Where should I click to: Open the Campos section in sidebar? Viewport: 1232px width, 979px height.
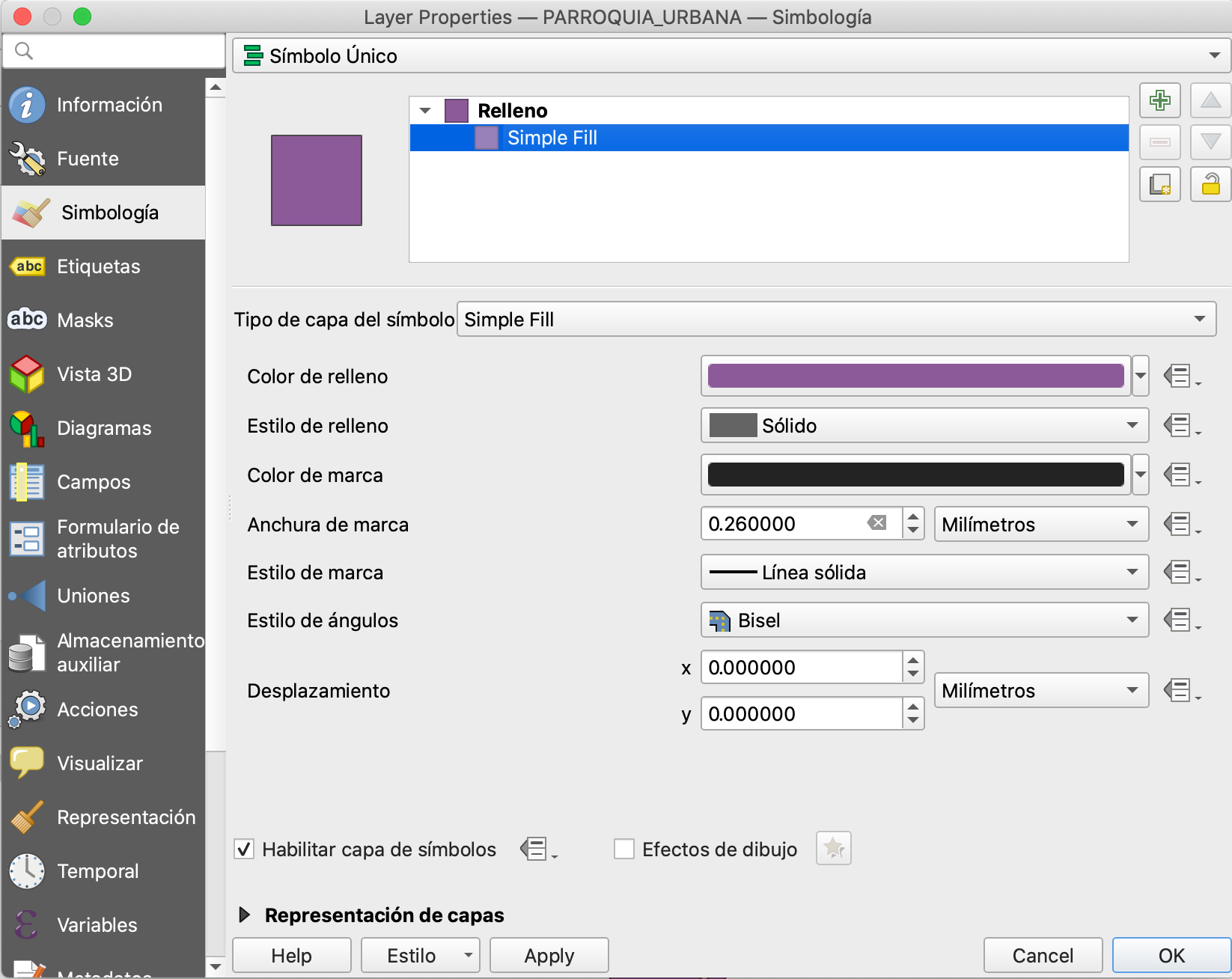coord(94,482)
